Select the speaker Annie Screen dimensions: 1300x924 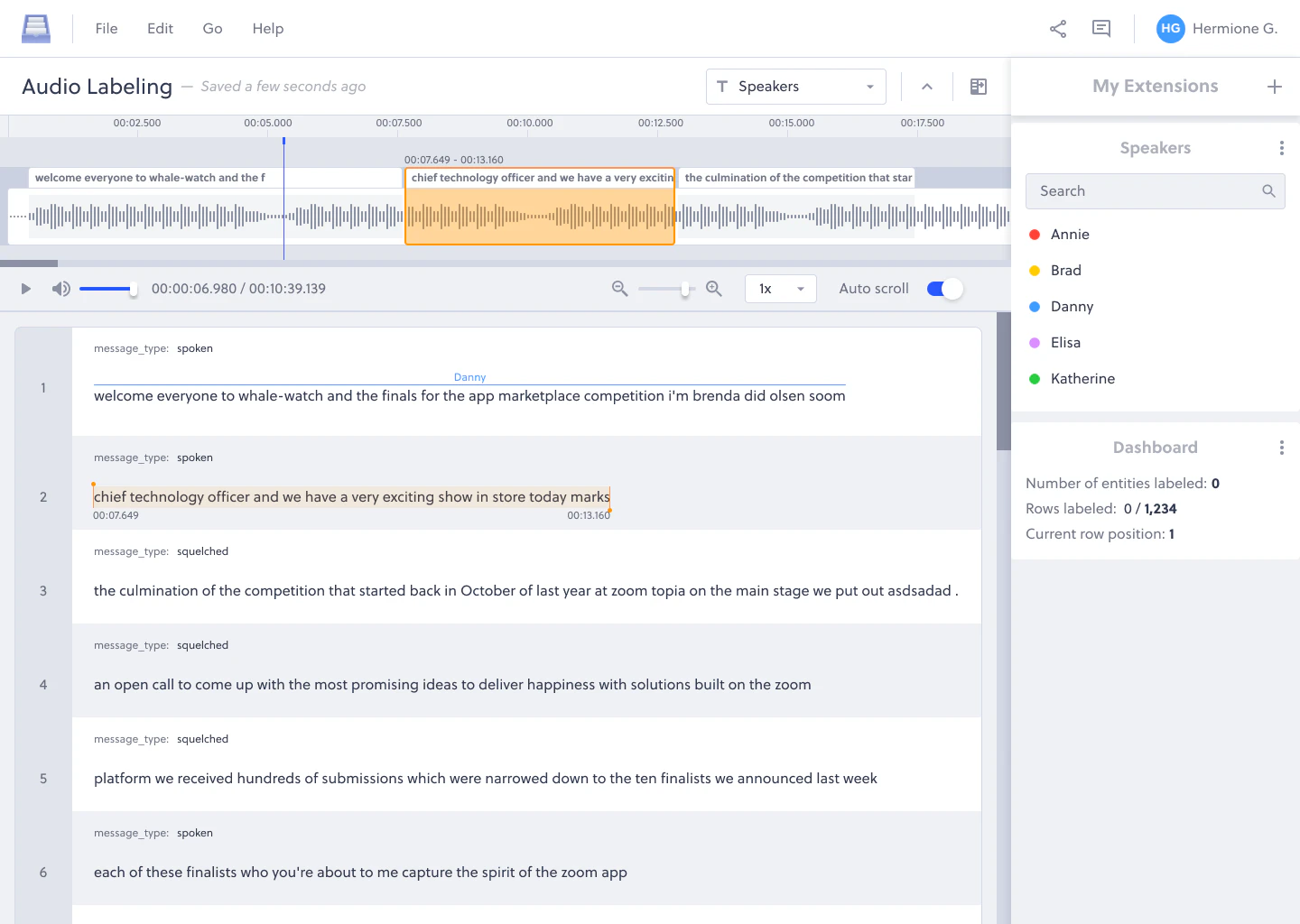pos(1070,235)
